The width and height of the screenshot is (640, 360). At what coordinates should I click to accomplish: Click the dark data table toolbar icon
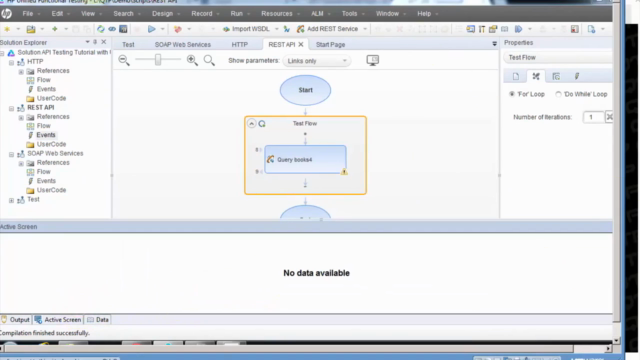tap(123, 29)
